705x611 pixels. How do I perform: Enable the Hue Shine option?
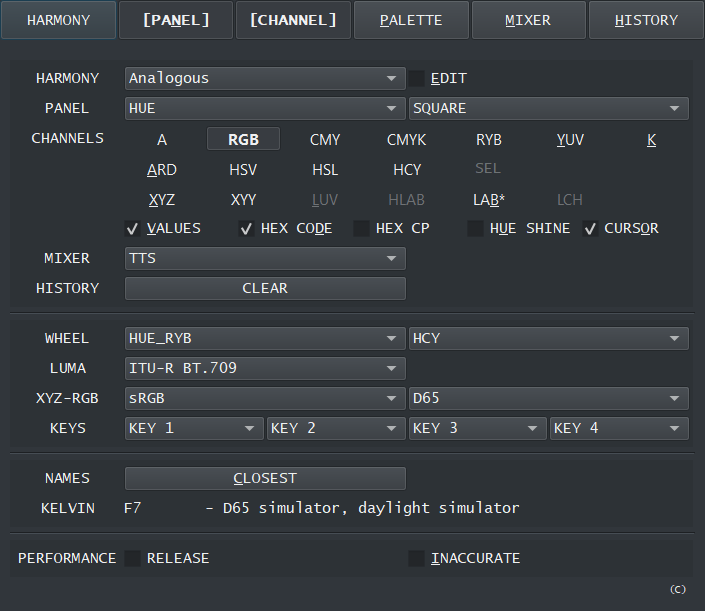pos(476,228)
